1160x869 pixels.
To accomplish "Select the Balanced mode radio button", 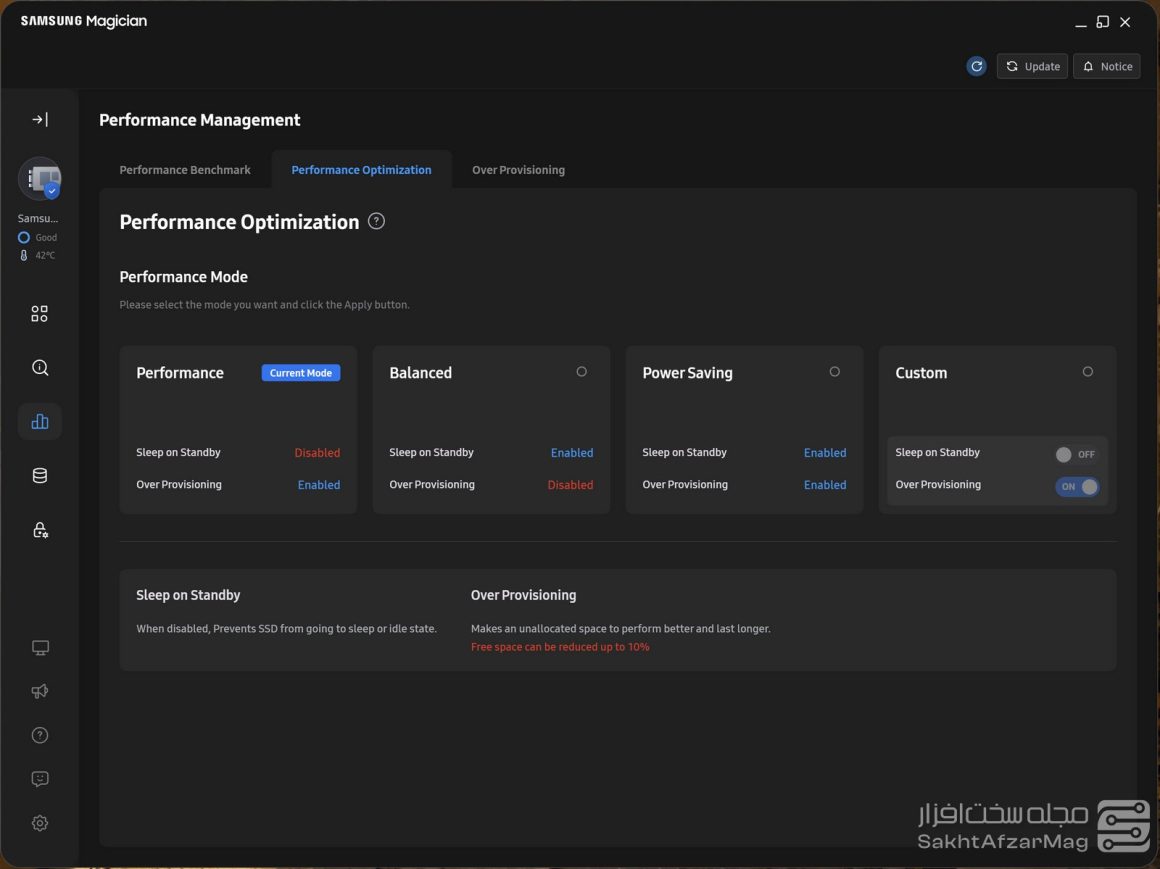I will click(x=581, y=372).
